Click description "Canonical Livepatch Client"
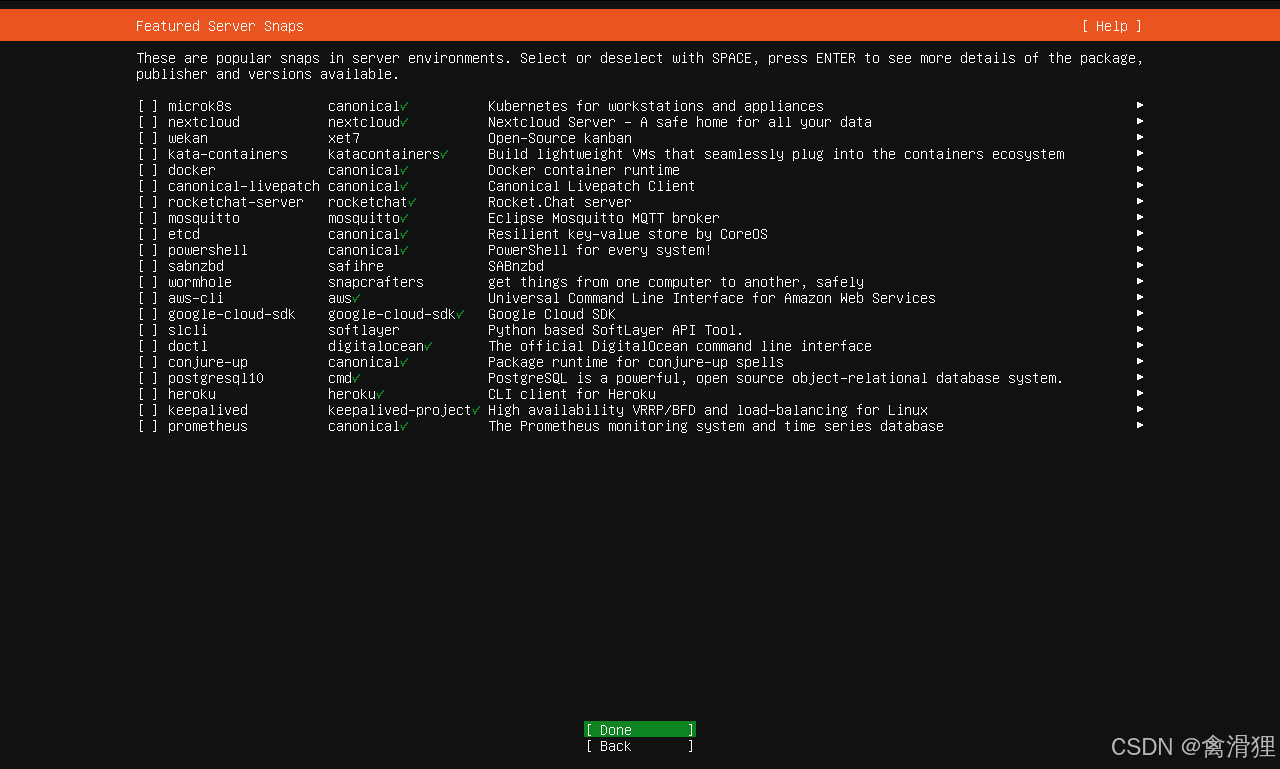Image resolution: width=1280 pixels, height=769 pixels. (x=592, y=186)
